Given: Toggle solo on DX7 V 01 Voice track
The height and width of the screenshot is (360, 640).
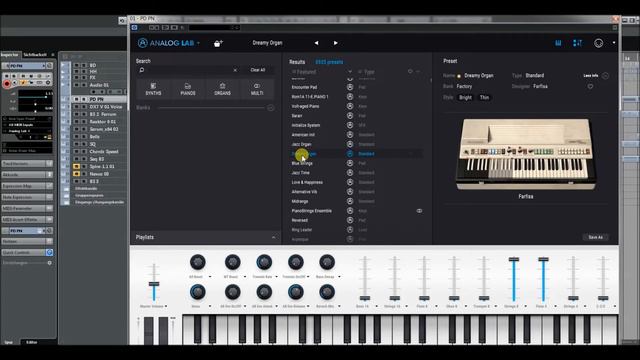Looking at the screenshot, I should click(84, 107).
